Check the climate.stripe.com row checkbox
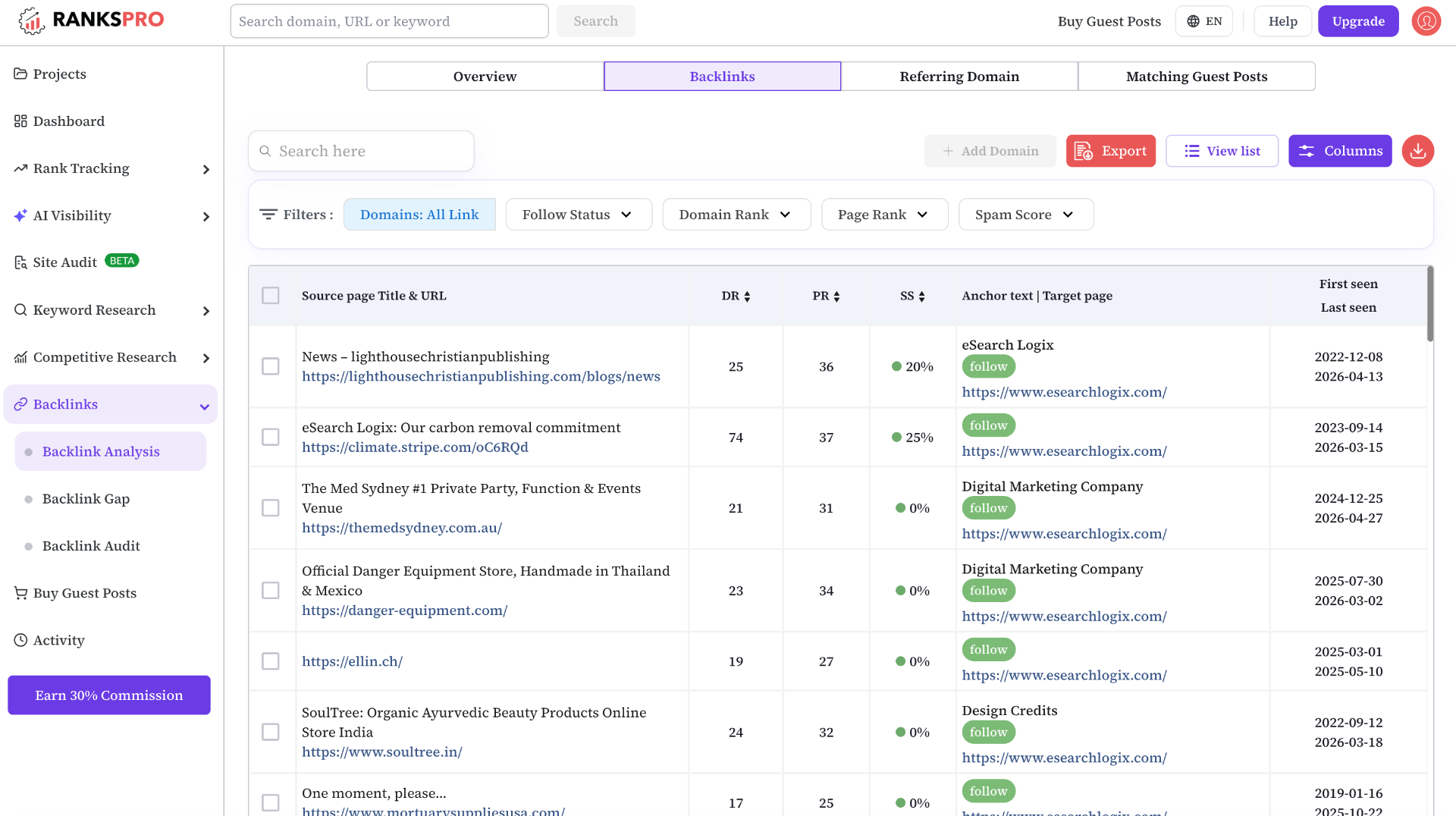 tap(271, 438)
